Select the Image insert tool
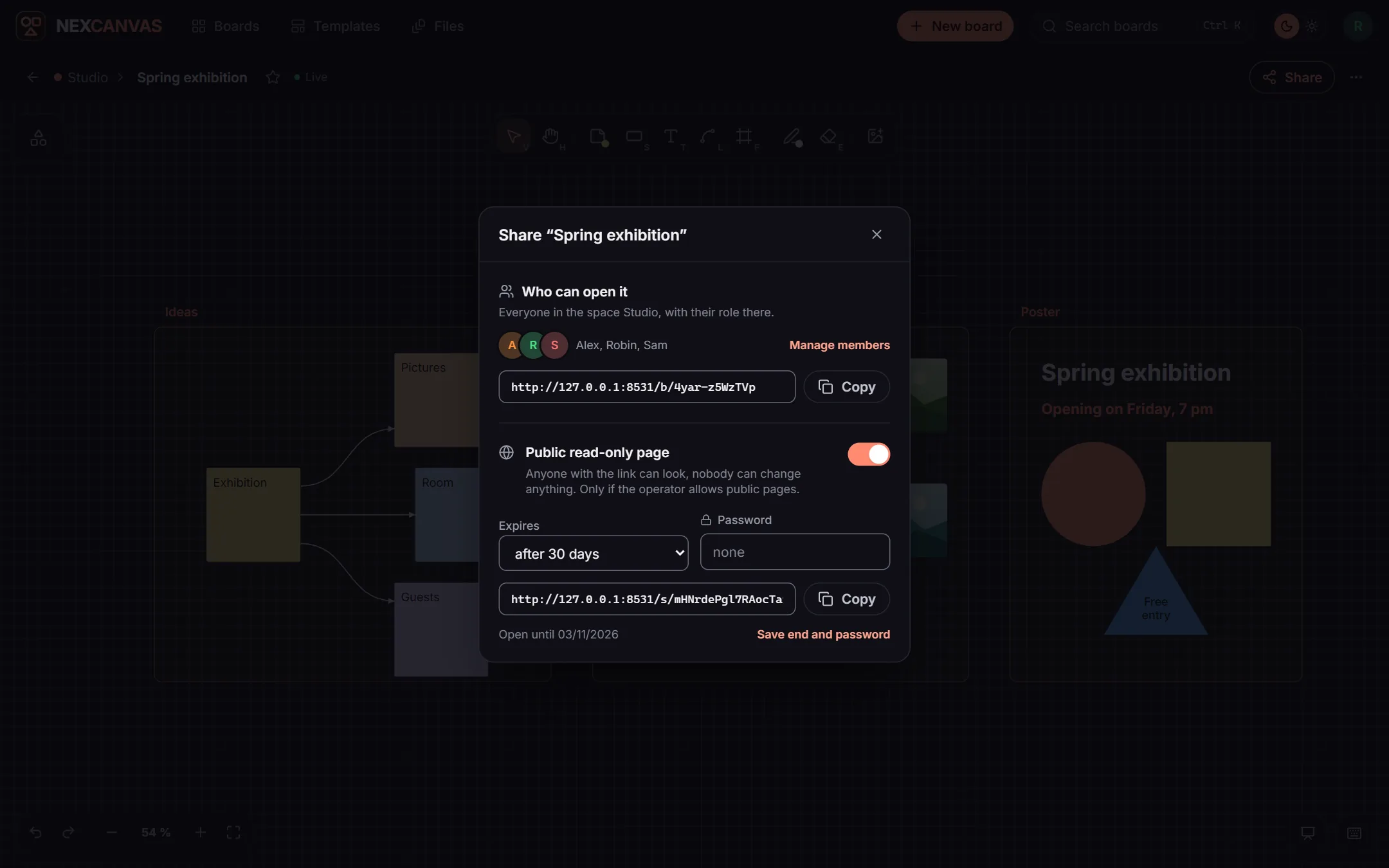 (875, 136)
